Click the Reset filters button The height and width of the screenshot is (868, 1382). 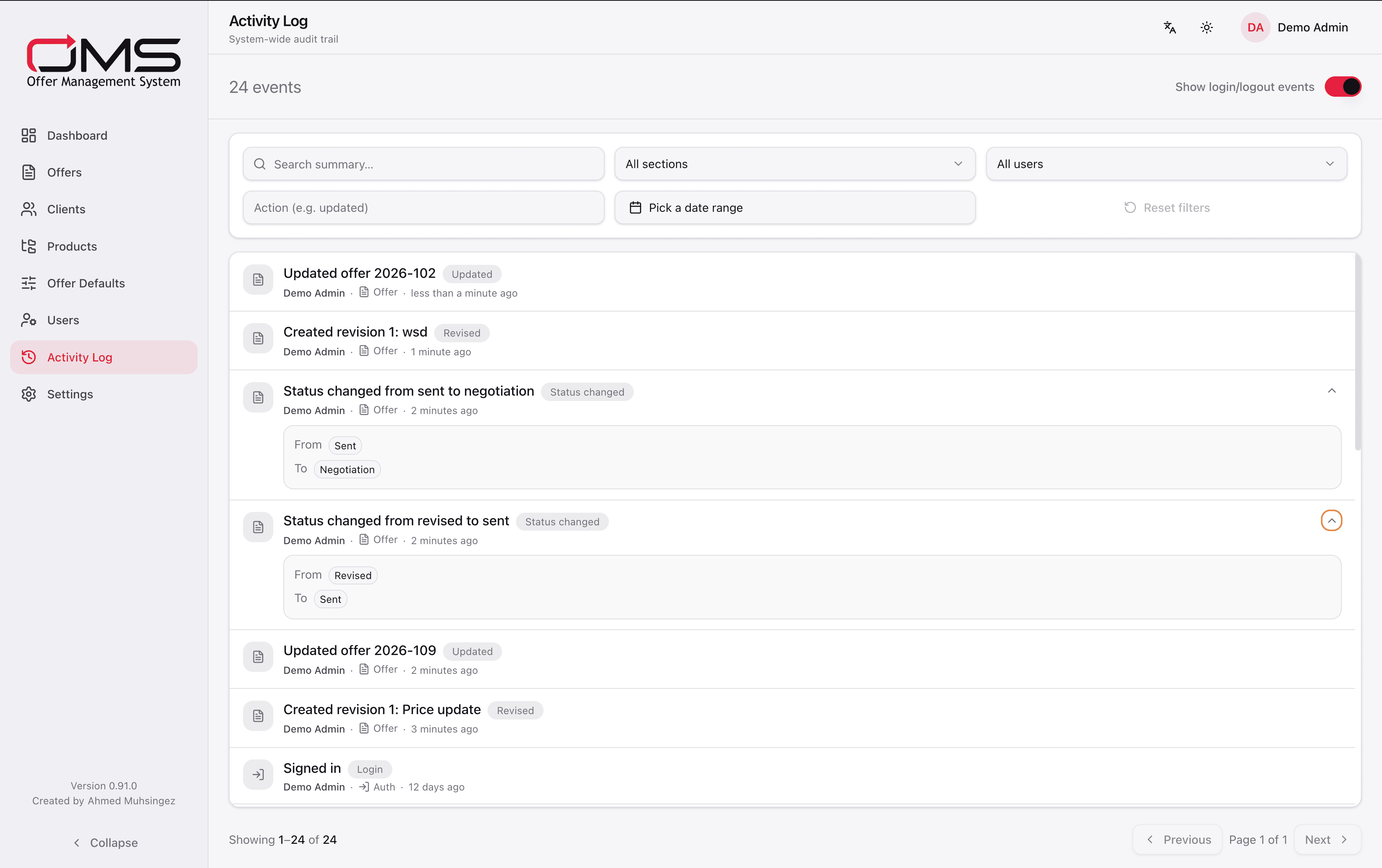[x=1166, y=208]
